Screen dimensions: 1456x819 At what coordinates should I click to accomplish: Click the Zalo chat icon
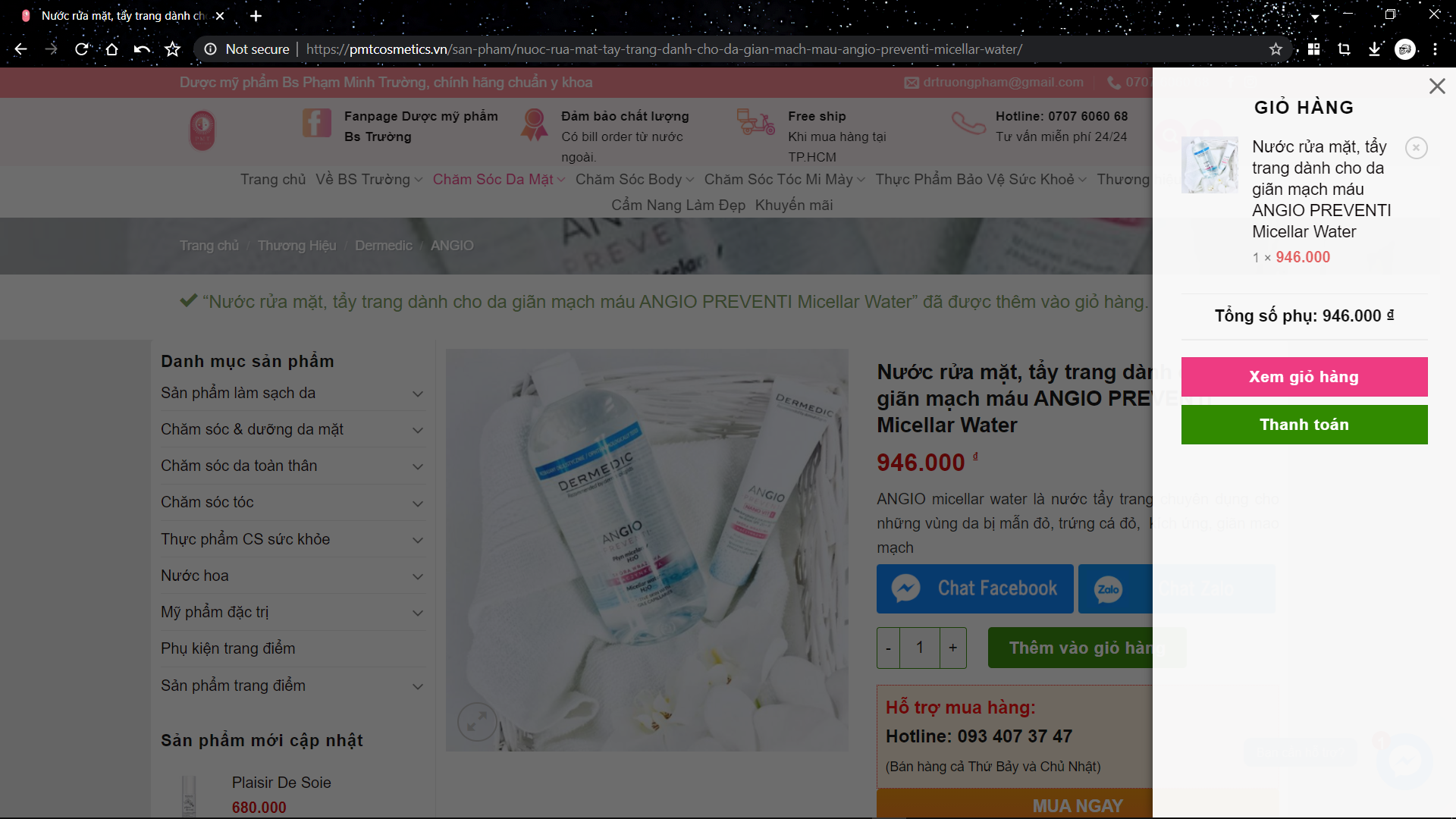1108,589
